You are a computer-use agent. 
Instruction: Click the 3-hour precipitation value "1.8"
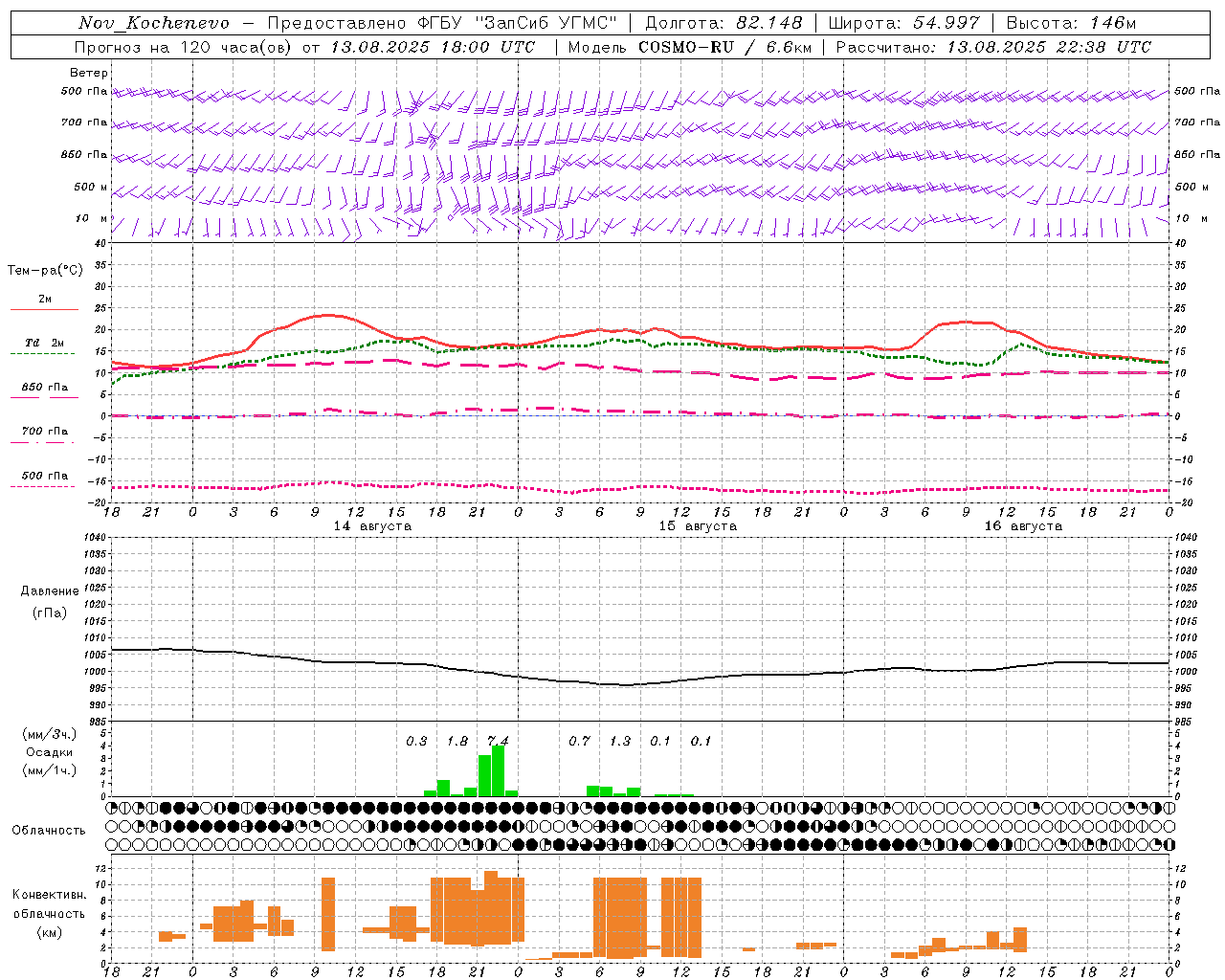[x=457, y=741]
